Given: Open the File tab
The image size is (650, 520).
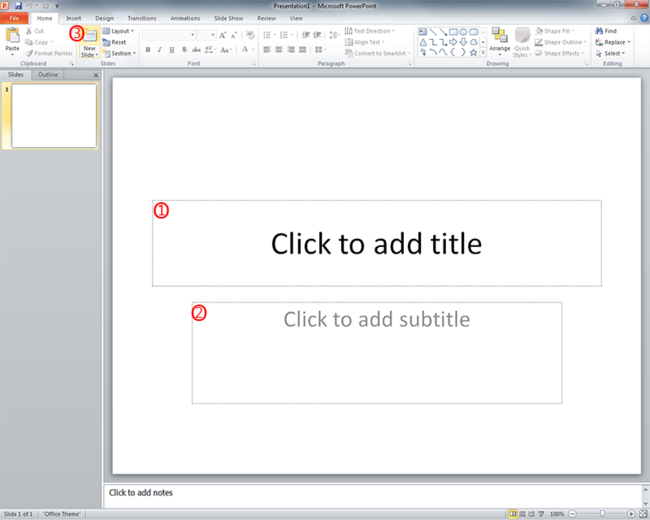Looking at the screenshot, I should (15, 18).
